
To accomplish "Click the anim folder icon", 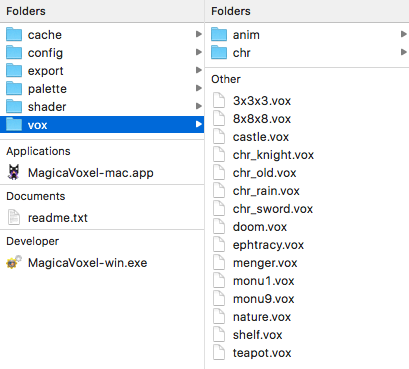I will 219,34.
